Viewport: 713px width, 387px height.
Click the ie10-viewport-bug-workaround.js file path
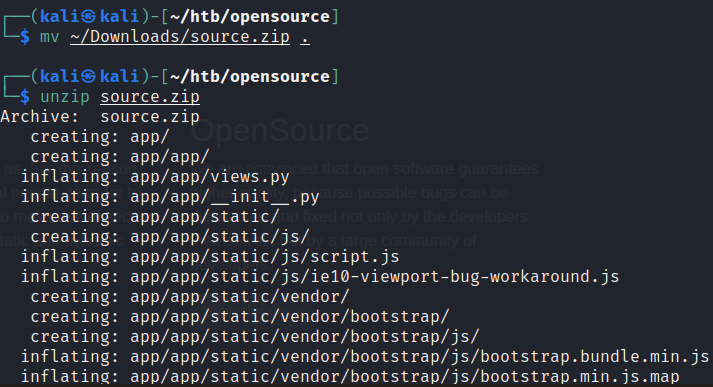(375, 276)
